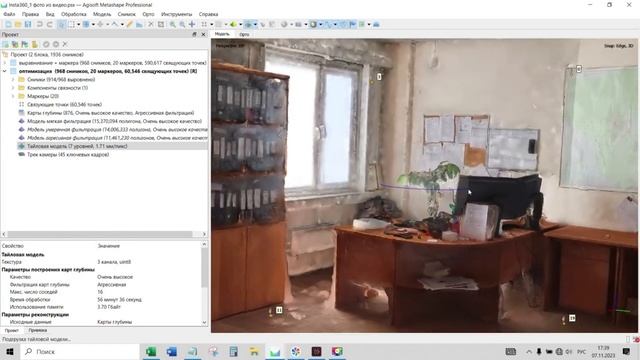Save the project with the floppy icon

28,24
